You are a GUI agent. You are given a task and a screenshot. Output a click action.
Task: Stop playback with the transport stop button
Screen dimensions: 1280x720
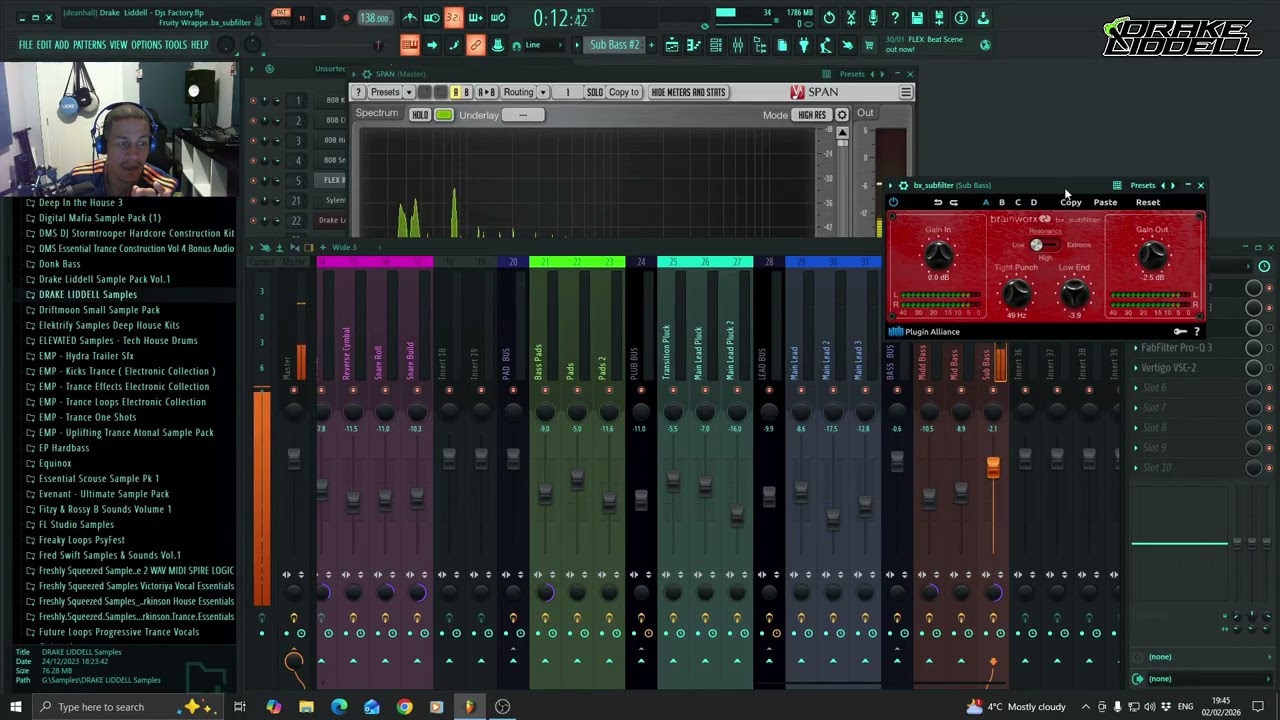point(323,18)
